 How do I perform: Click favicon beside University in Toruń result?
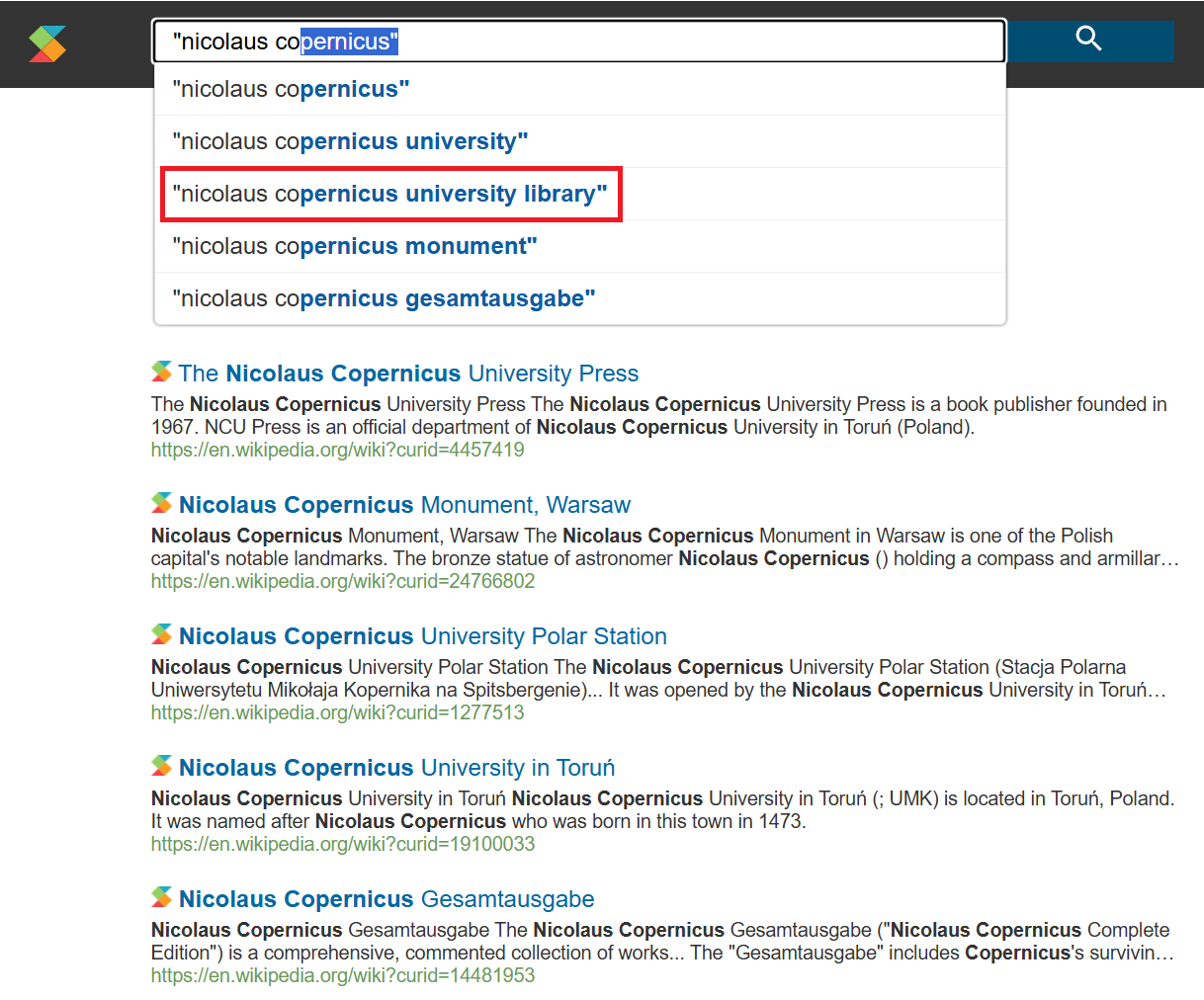[x=161, y=766]
